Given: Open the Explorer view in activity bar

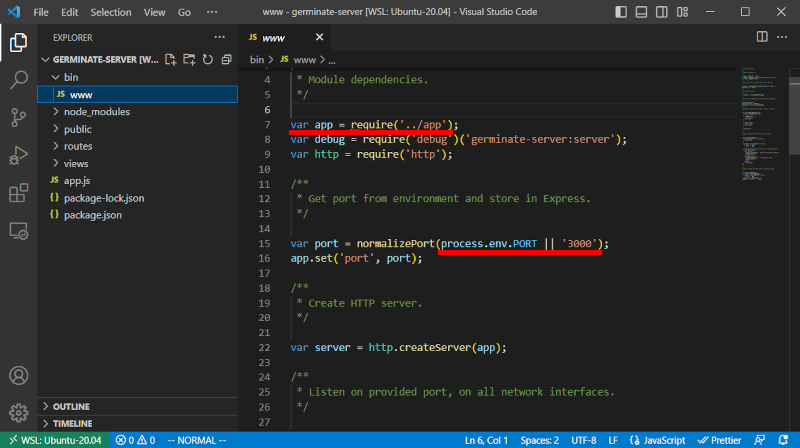Looking at the screenshot, I should (x=18, y=42).
